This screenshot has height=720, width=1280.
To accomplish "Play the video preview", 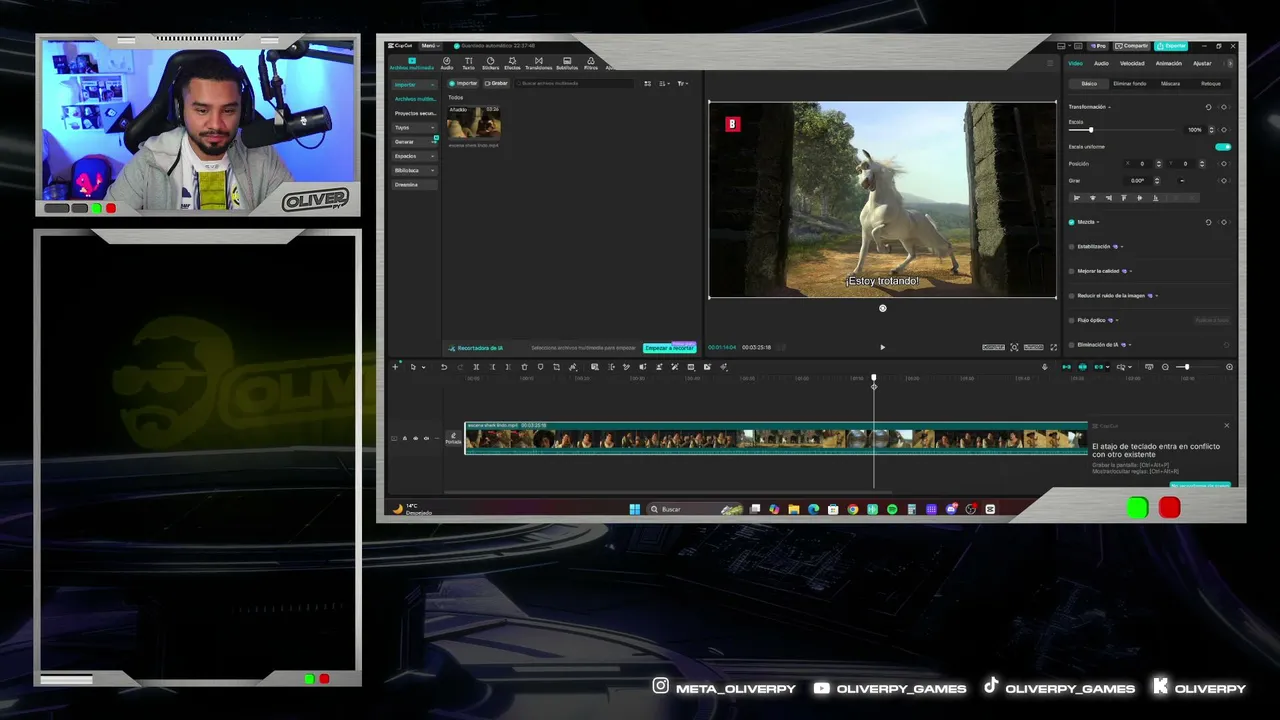I will click(x=882, y=347).
